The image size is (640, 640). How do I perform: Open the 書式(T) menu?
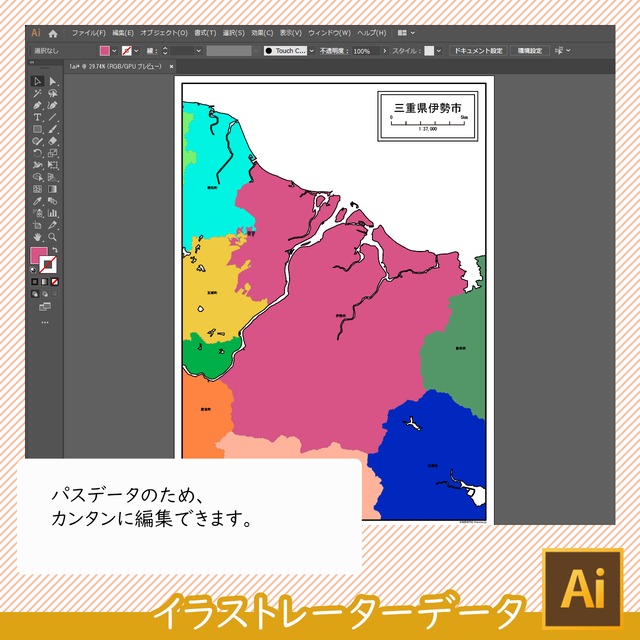205,33
